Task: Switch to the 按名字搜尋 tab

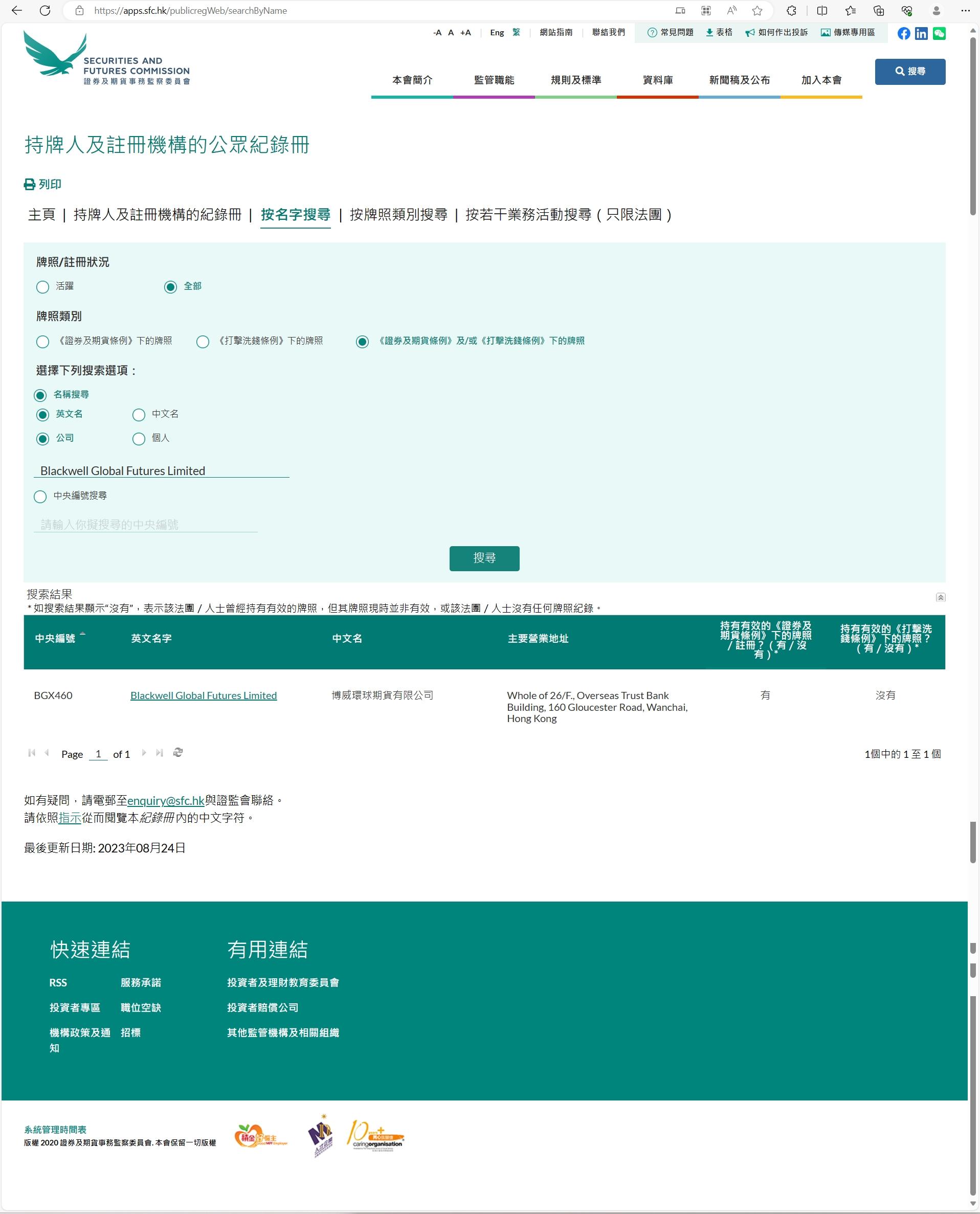Action: (x=295, y=214)
